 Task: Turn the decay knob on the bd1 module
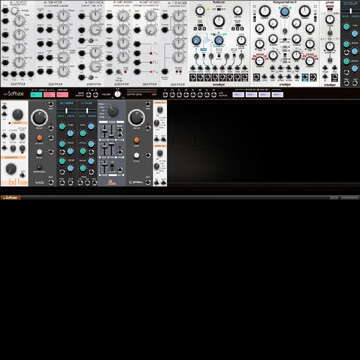pyautogui.click(x=18, y=115)
